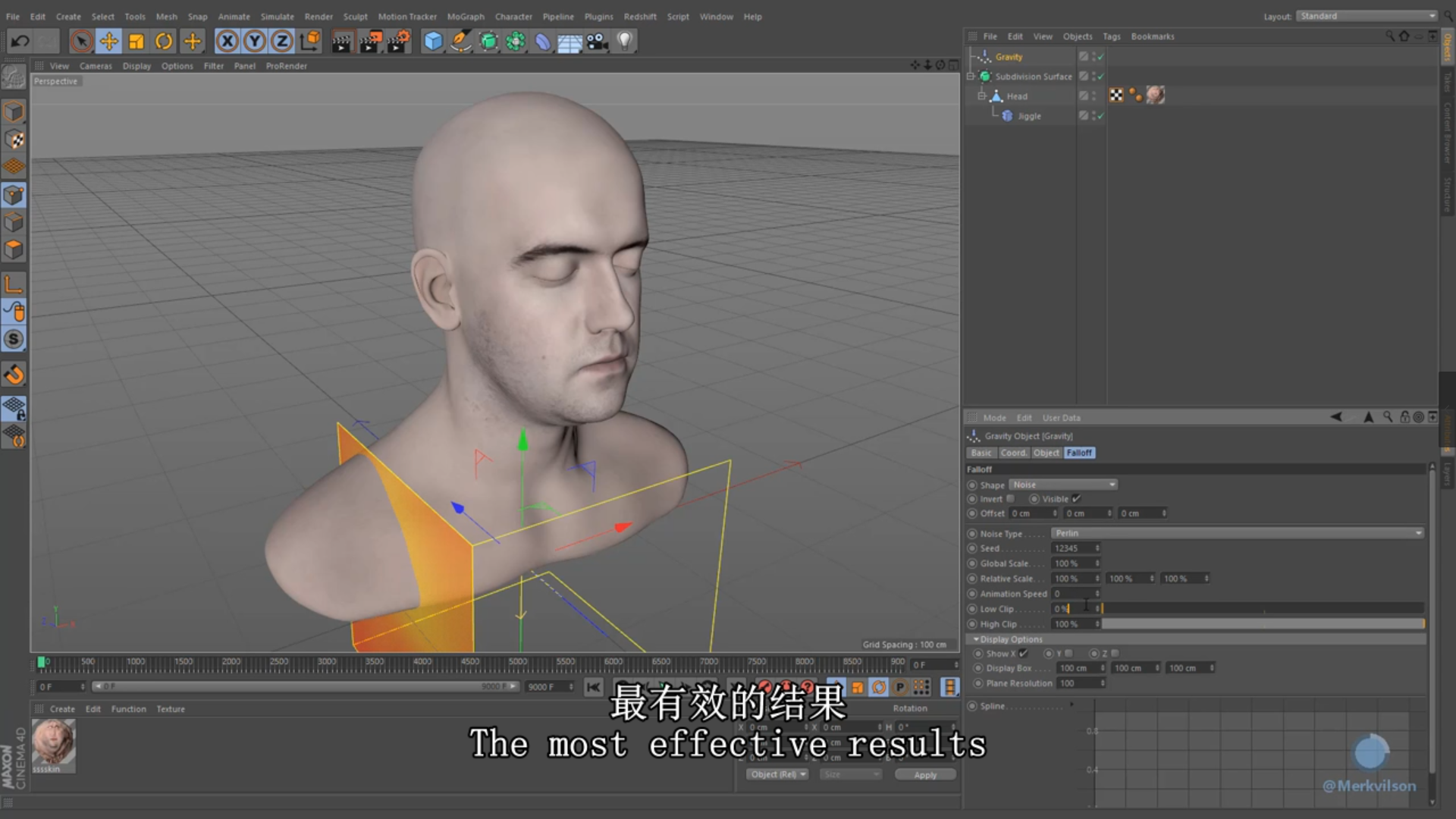Viewport: 1456px width, 819px height.
Task: Toggle the Show Z checkbox
Action: point(1115,653)
